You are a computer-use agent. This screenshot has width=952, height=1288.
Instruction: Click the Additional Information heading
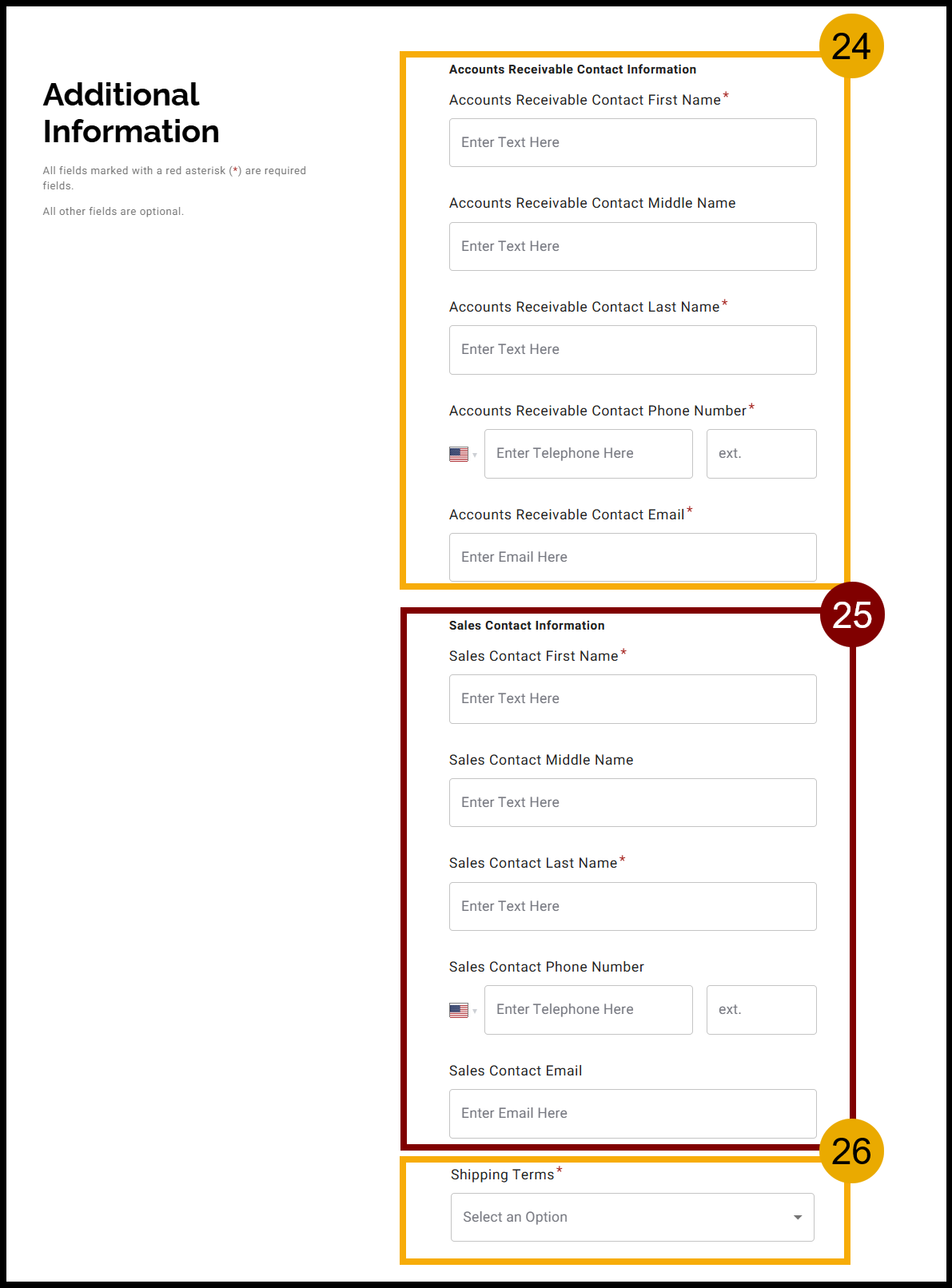tap(131, 113)
